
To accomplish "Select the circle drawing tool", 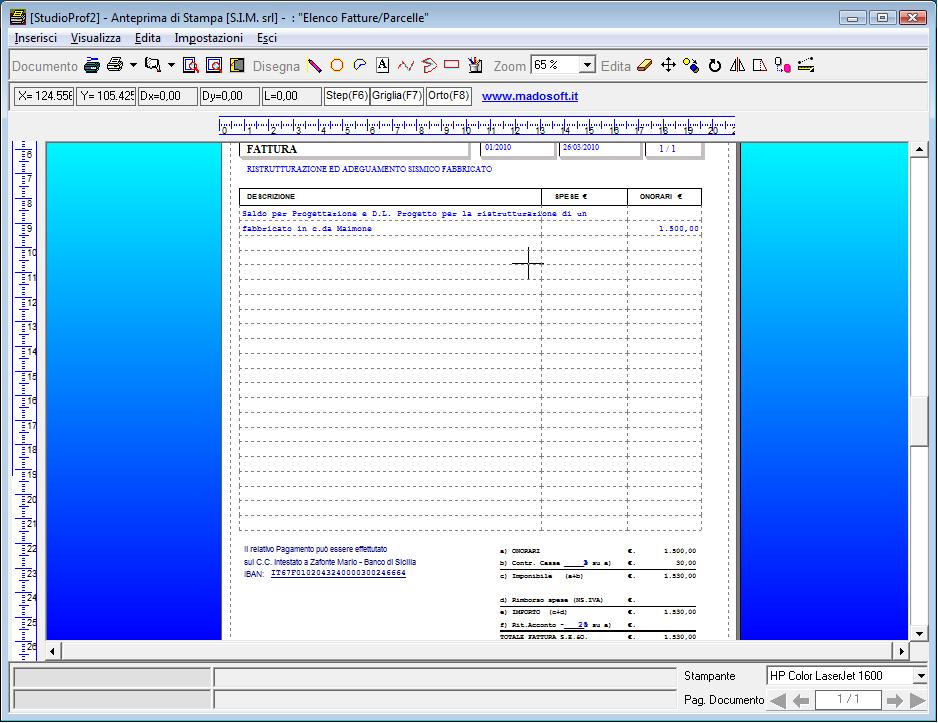I will point(337,65).
